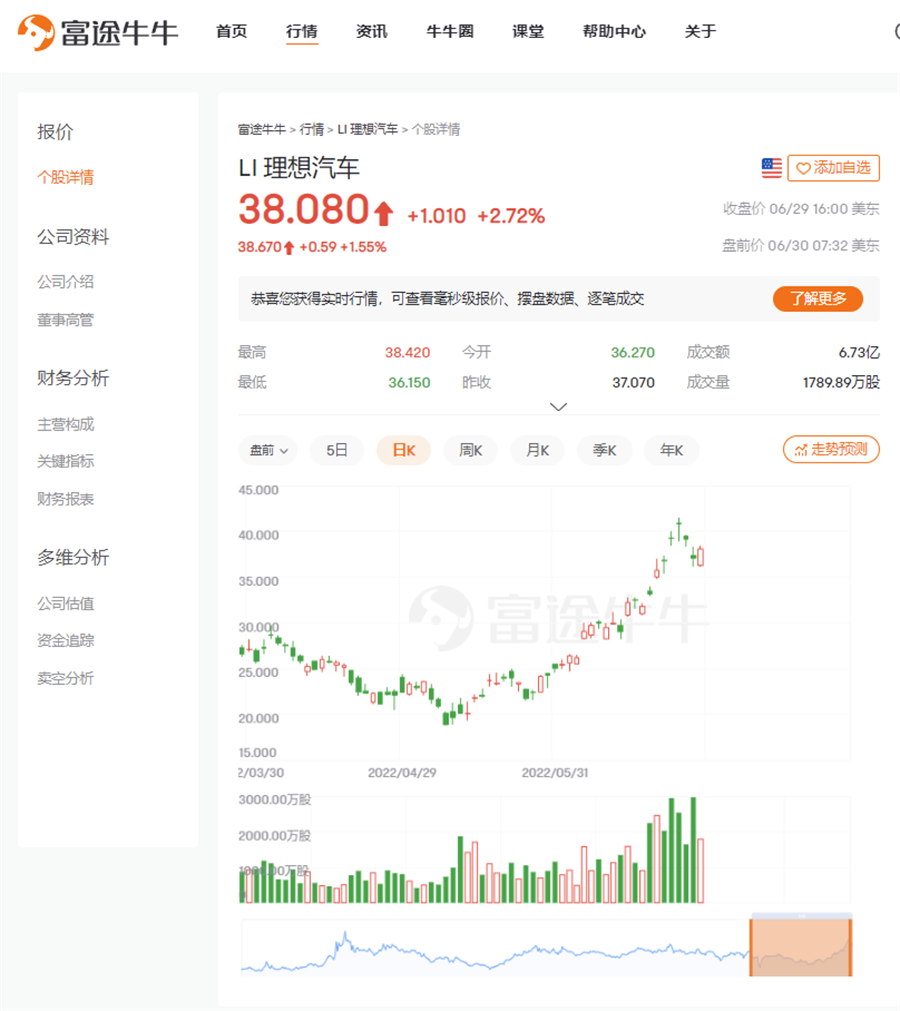This screenshot has width=900, height=1011.
Task: Open 董事高管 in sidebar
Action: point(66,320)
